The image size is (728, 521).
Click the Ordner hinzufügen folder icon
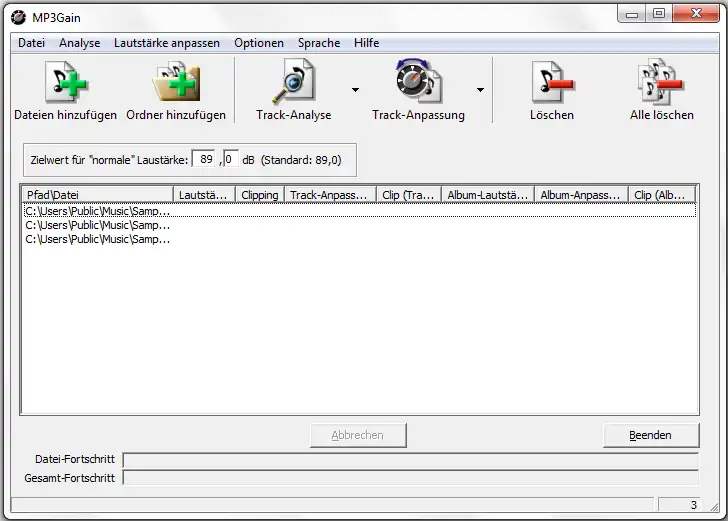[x=175, y=82]
